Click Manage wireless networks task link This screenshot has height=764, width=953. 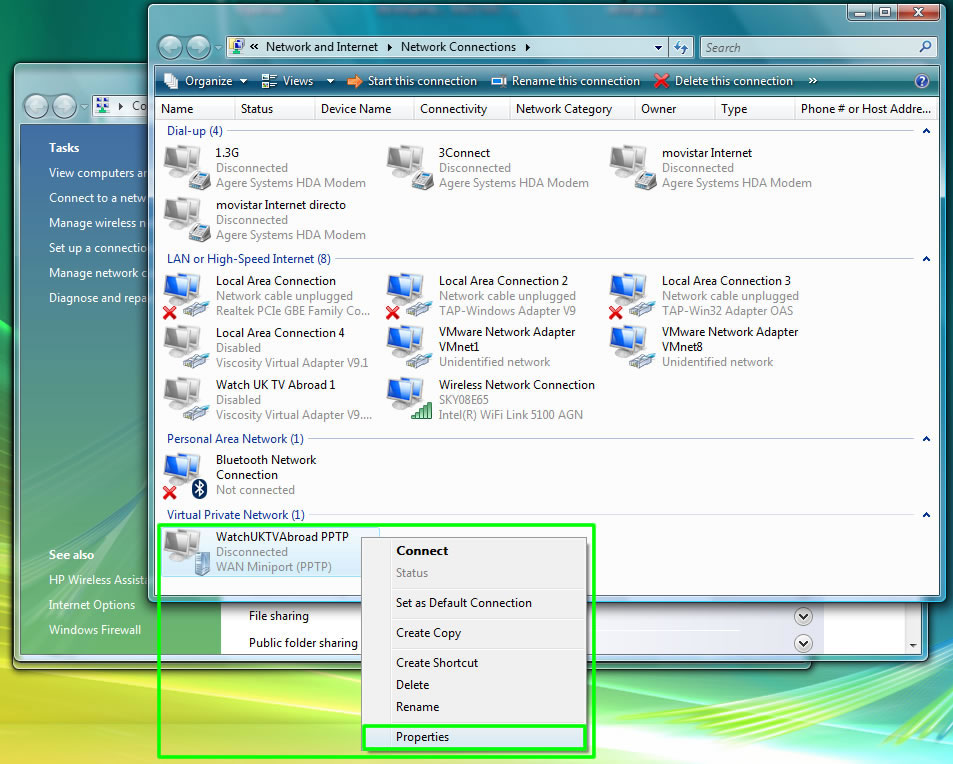click(x=97, y=223)
